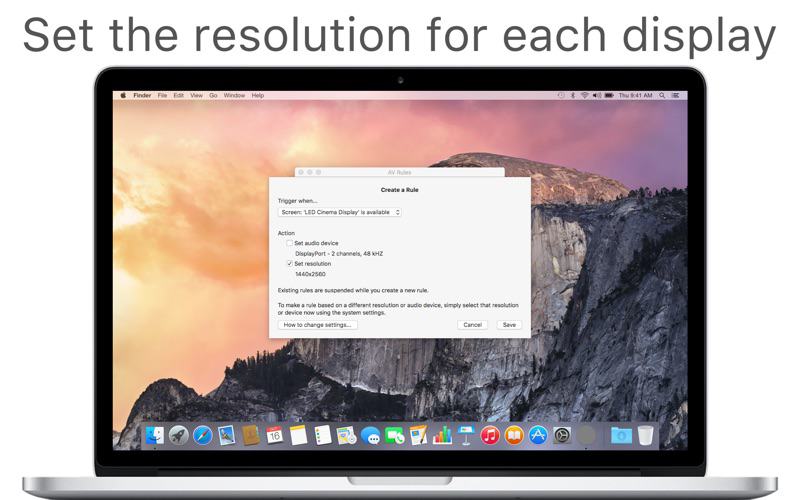Click the AV Rules window title bar
Screen dimensions: 800x500
pyautogui.click(x=399, y=172)
